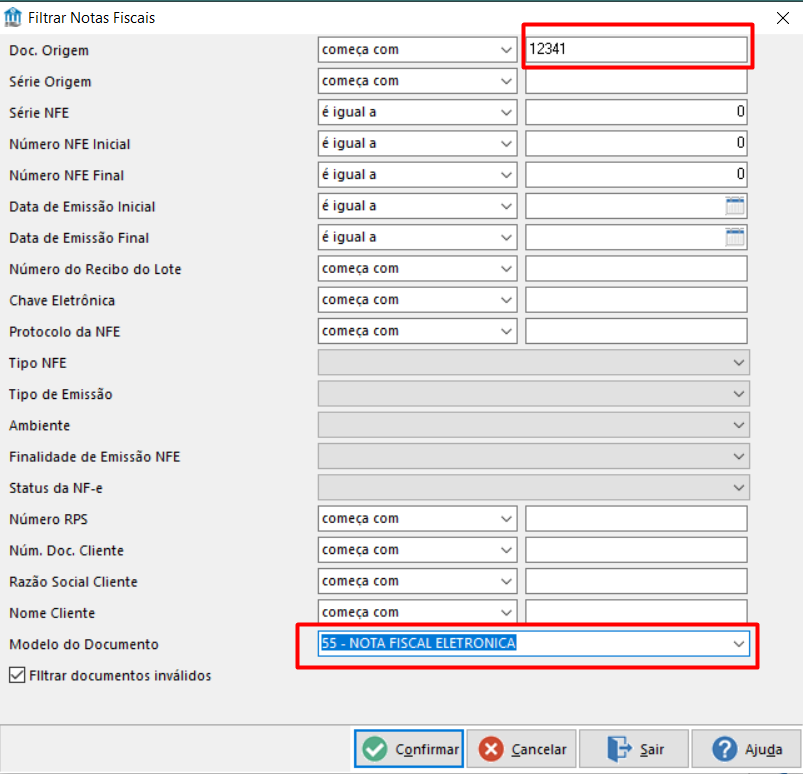Viewport: 803px width, 774px height.
Task: Click the Razão Social Cliente value field
Action: pos(636,581)
